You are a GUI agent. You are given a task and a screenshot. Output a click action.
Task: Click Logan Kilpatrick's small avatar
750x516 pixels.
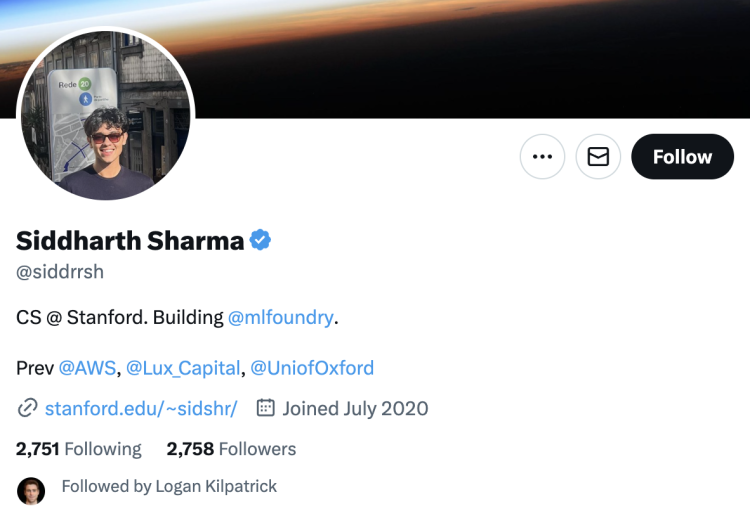pyautogui.click(x=31, y=490)
